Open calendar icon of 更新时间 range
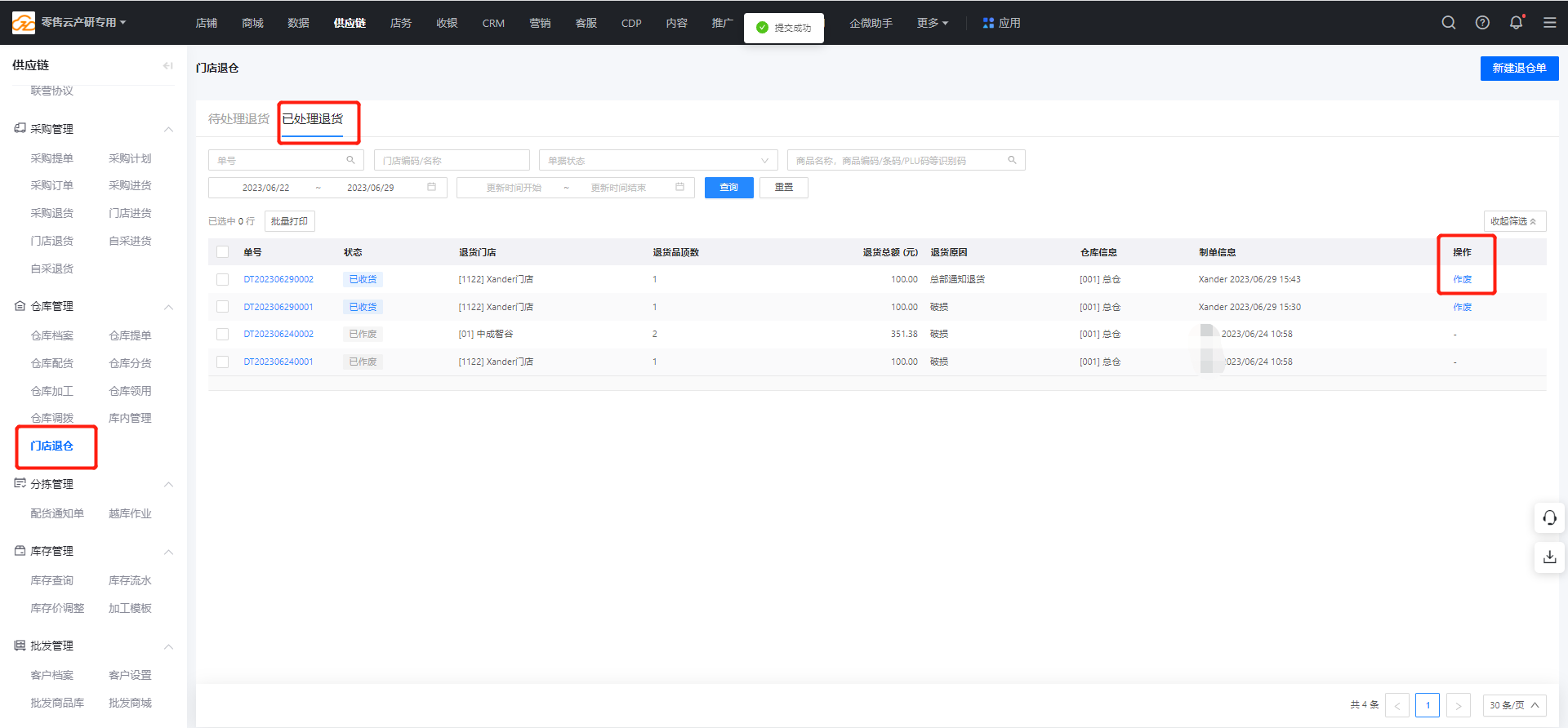The width and height of the screenshot is (1568, 728). click(x=679, y=187)
